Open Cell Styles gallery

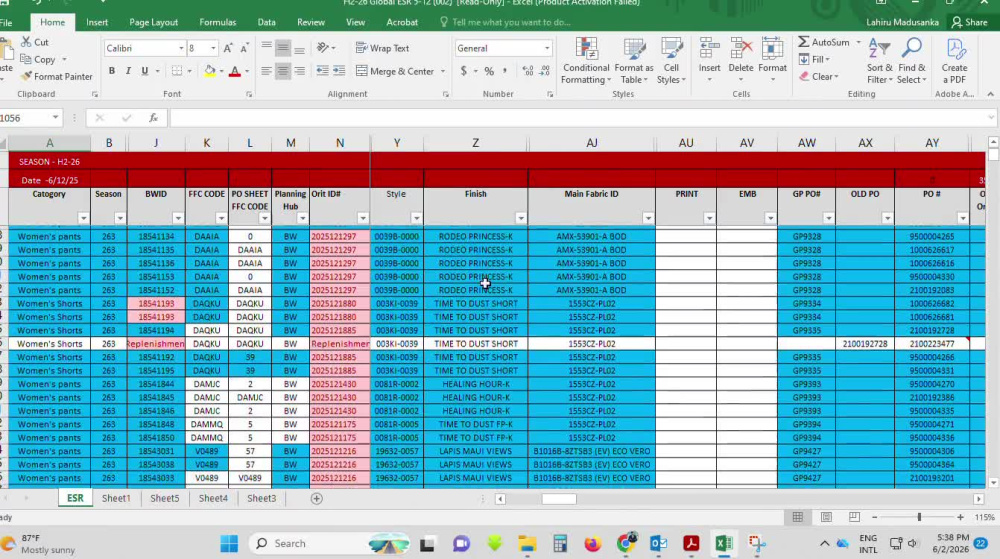[x=672, y=61]
